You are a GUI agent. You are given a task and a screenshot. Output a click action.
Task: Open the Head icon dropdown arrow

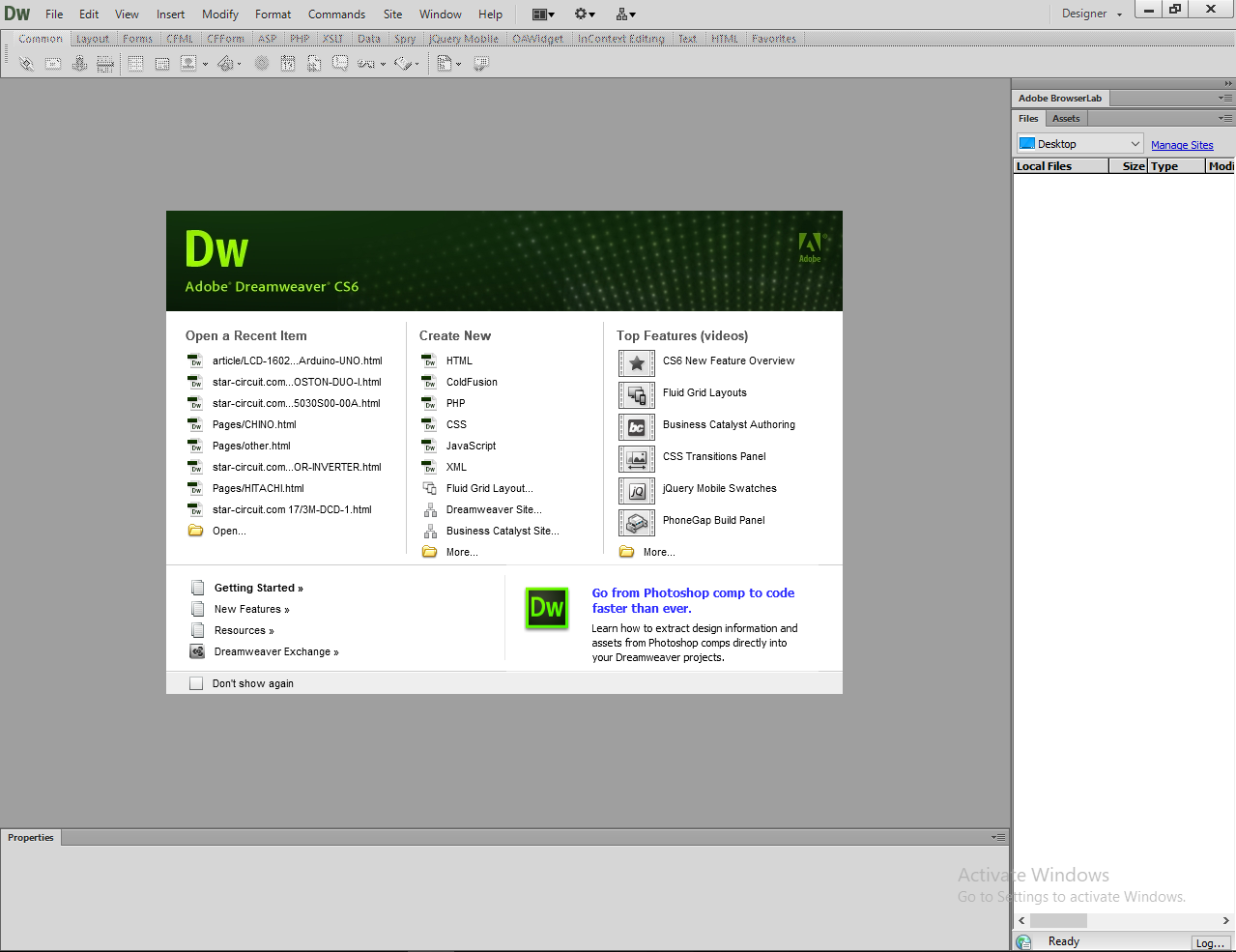click(383, 65)
